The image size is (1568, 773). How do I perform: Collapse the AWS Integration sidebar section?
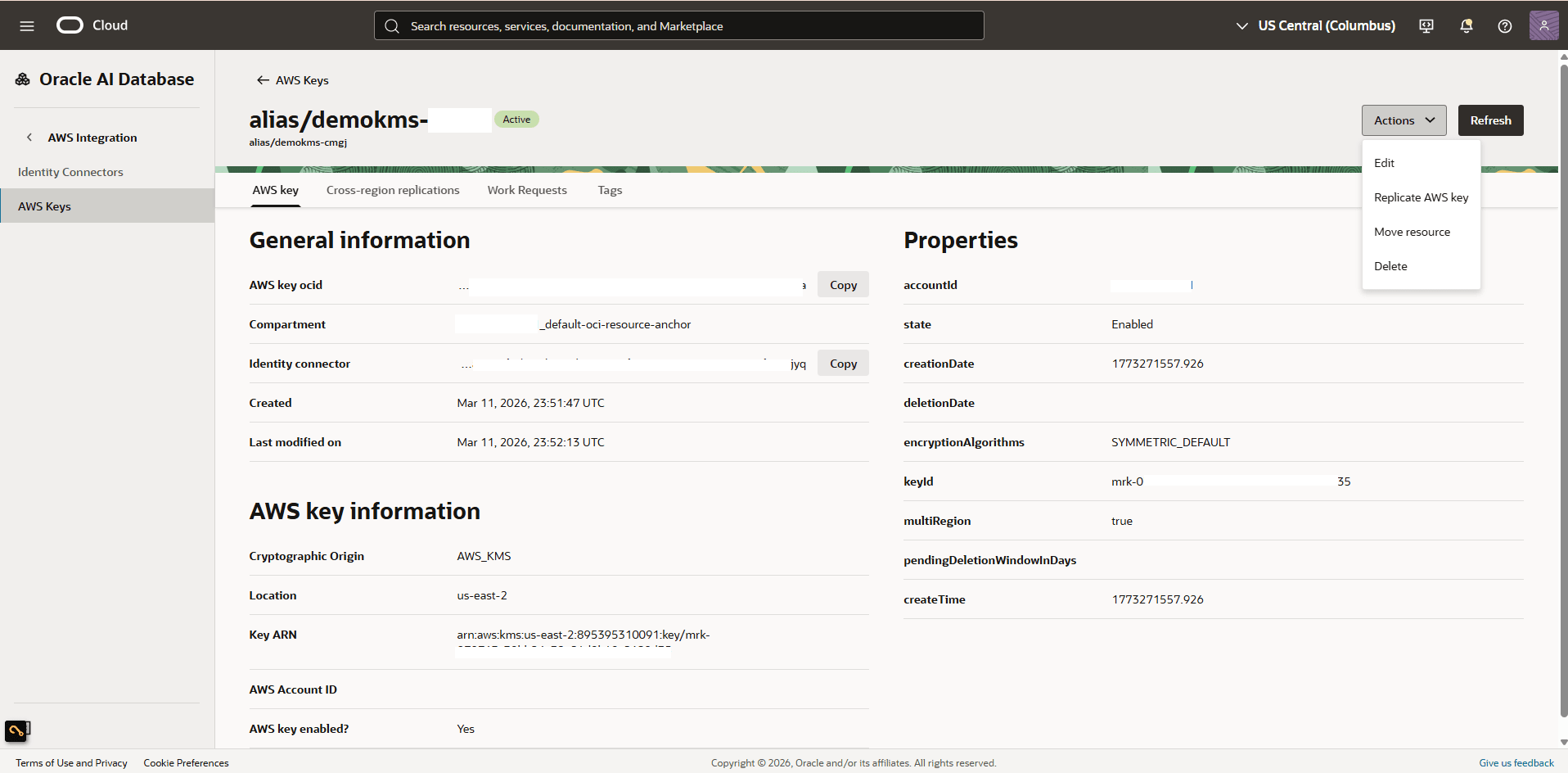tap(30, 137)
